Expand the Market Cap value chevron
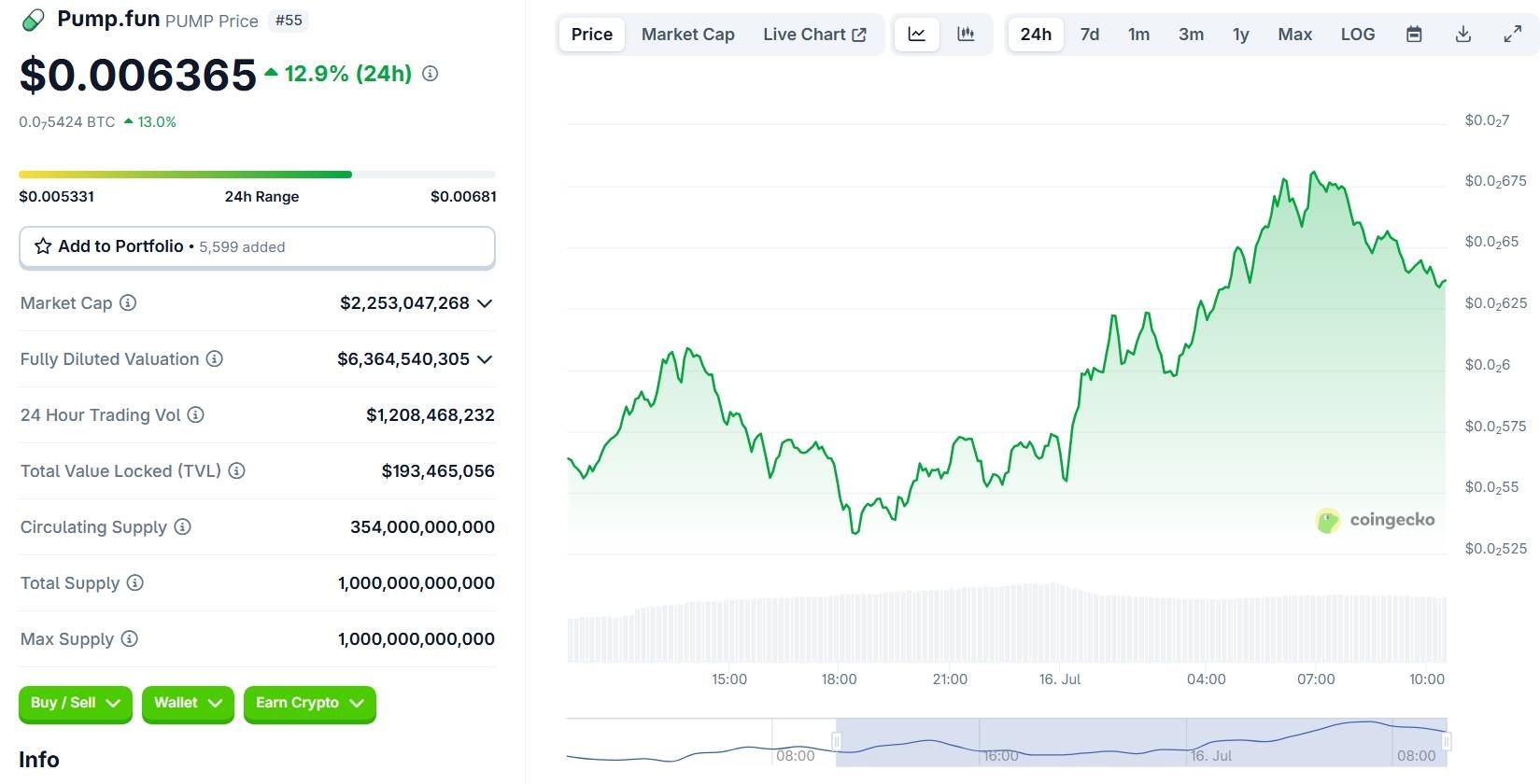1540x784 pixels. pyautogui.click(x=485, y=303)
